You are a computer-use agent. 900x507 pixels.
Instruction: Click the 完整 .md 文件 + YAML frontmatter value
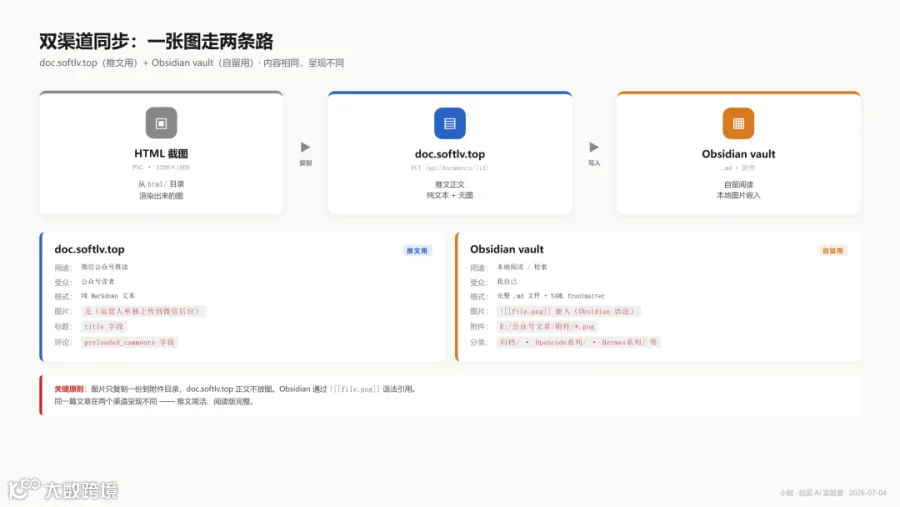pyautogui.click(x=550, y=296)
